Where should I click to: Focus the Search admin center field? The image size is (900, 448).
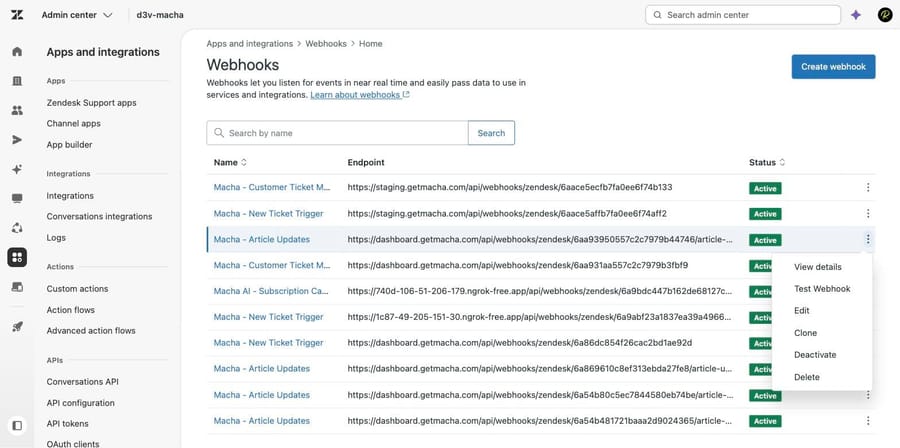[743, 15]
